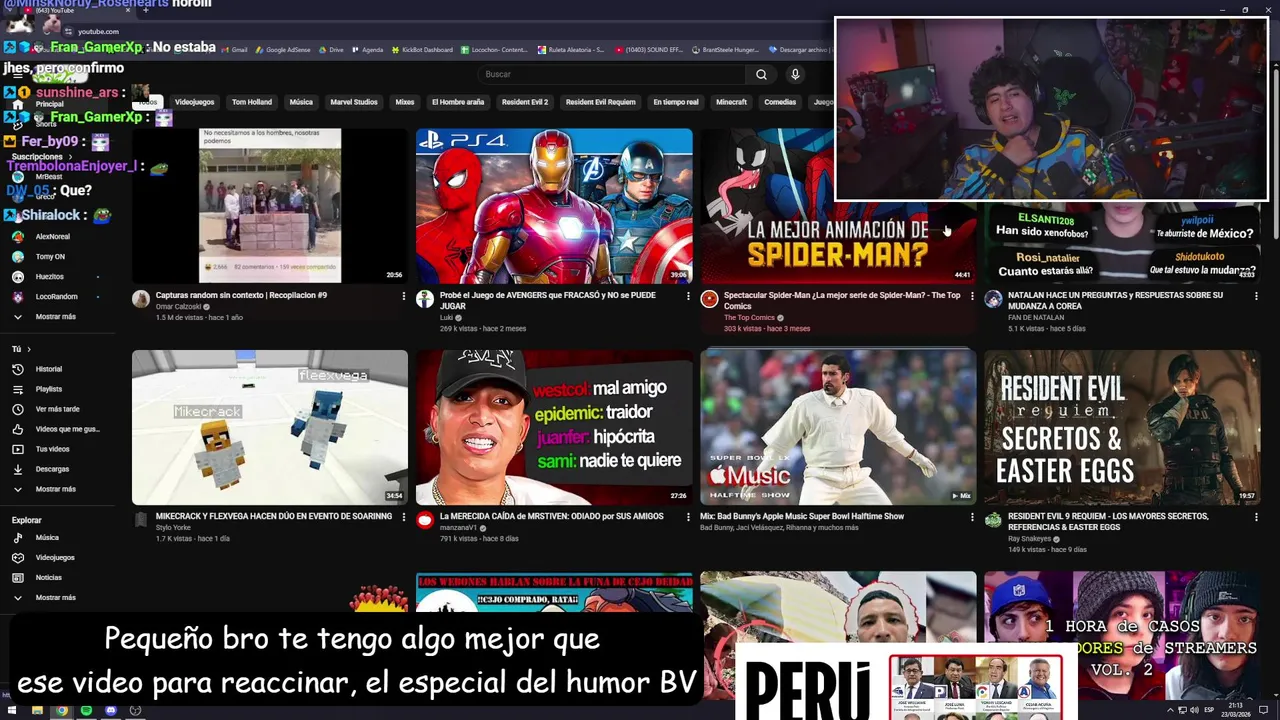Open a new browser tab
Screen dimensions: 1280x720
pyautogui.click(x=146, y=10)
